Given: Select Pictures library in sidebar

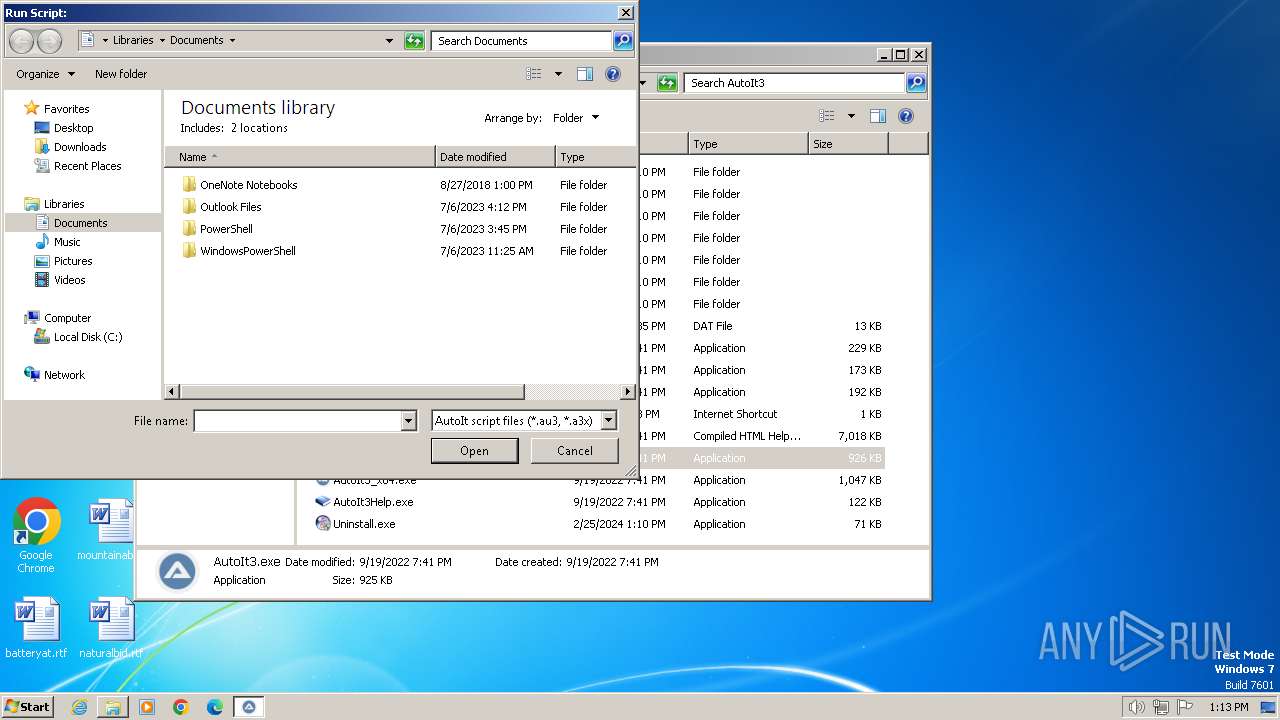Looking at the screenshot, I should point(73,261).
